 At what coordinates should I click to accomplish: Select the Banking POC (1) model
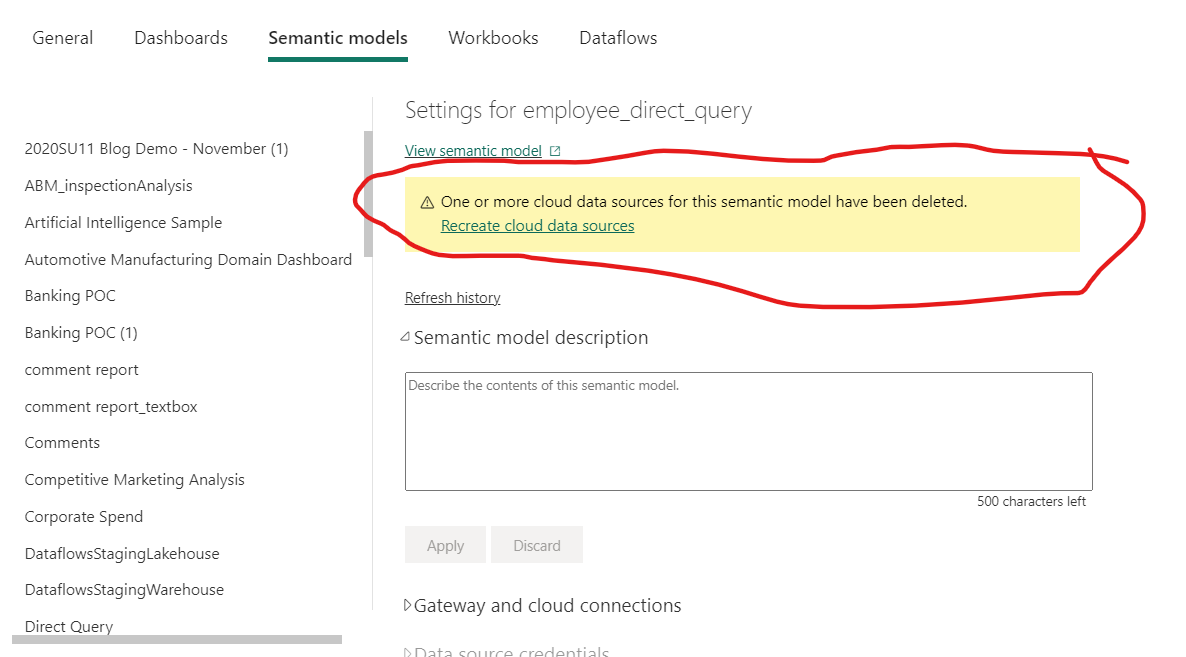(x=81, y=333)
